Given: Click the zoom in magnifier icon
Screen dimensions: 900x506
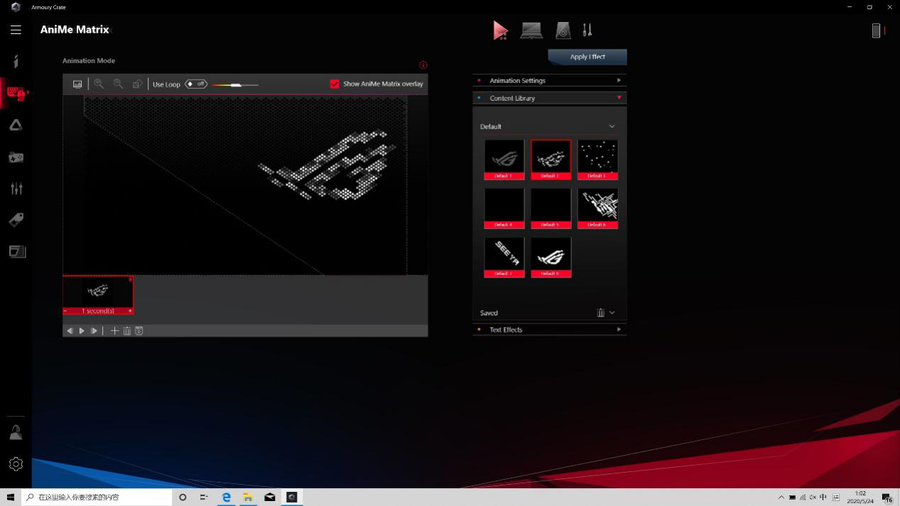Looking at the screenshot, I should point(99,84).
